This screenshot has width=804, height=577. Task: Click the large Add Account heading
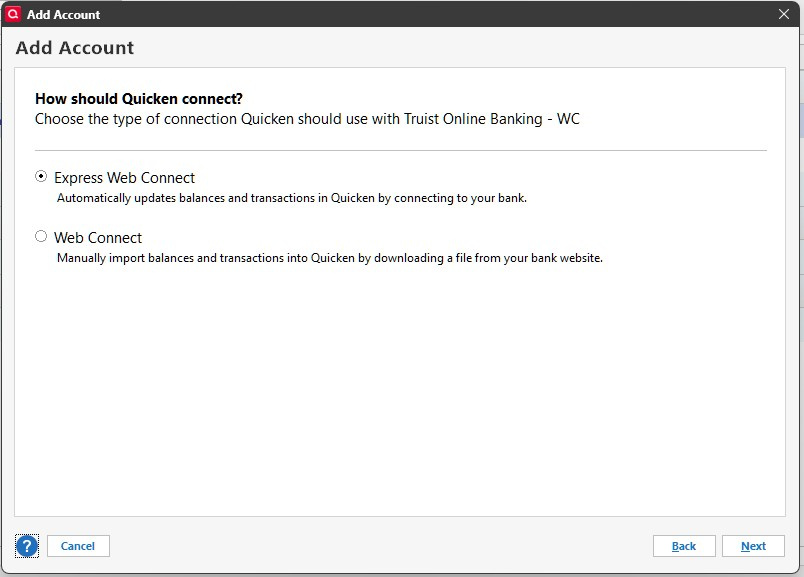coord(75,48)
